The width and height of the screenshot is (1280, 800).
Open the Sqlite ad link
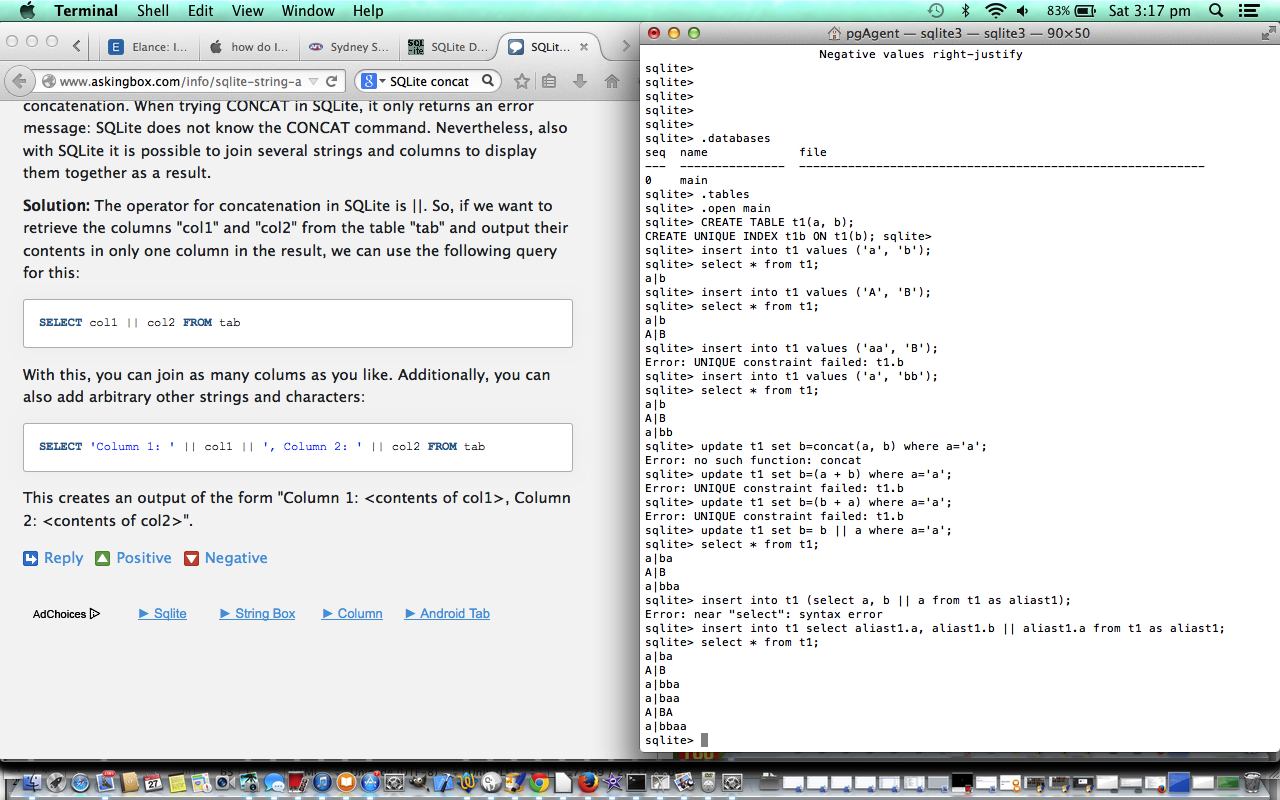(162, 613)
